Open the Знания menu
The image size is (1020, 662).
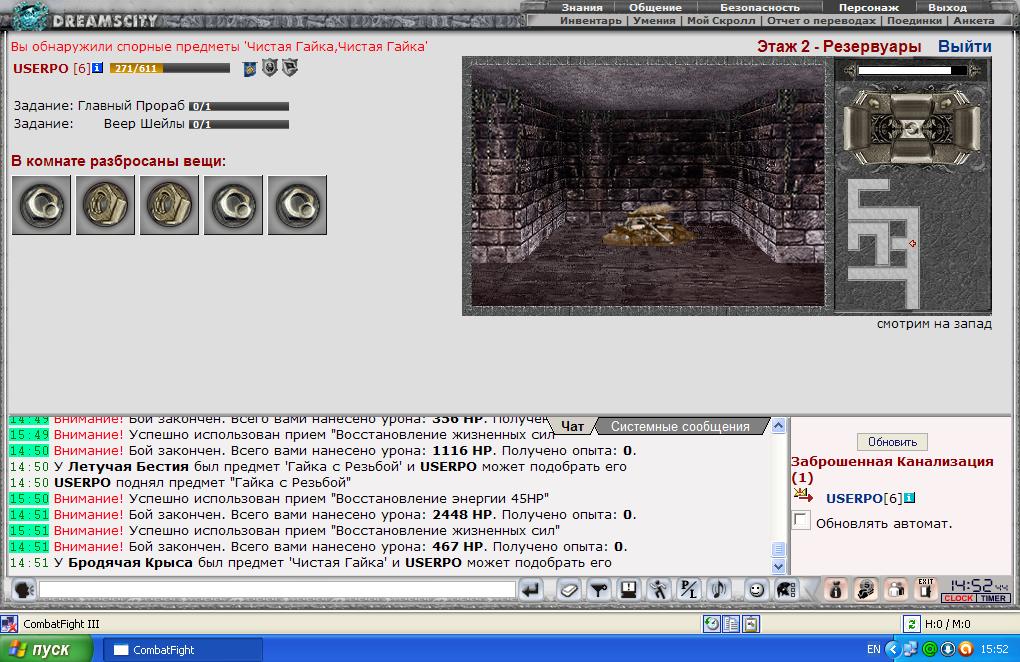tap(582, 8)
